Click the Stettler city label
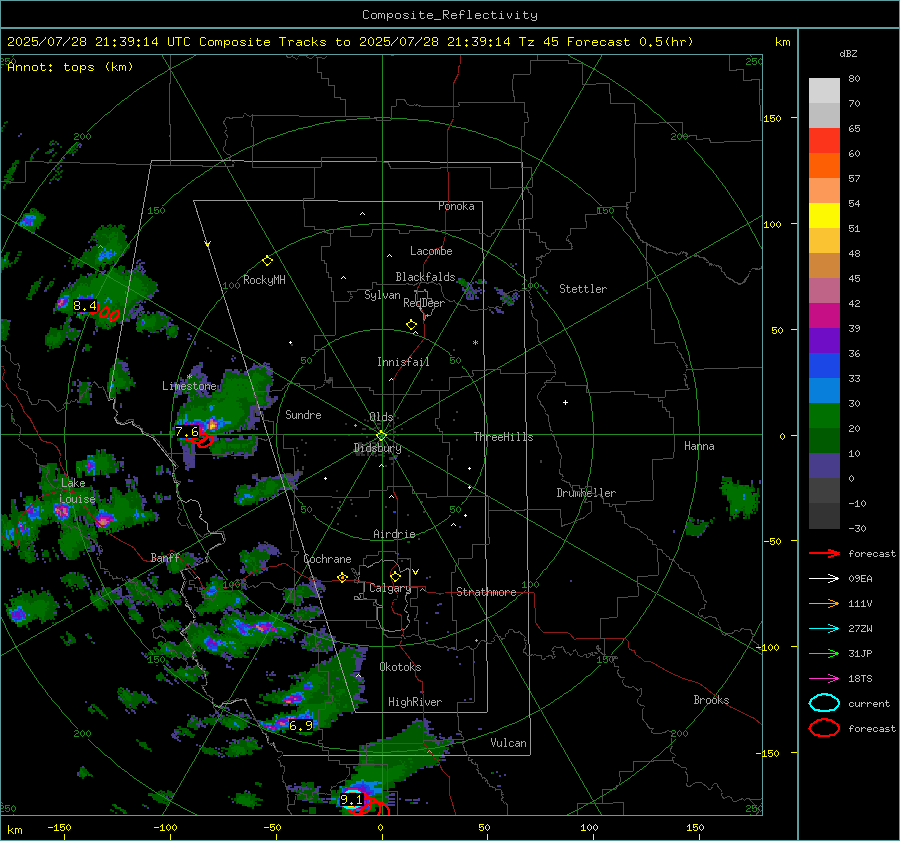The width and height of the screenshot is (900, 841). coord(583,289)
